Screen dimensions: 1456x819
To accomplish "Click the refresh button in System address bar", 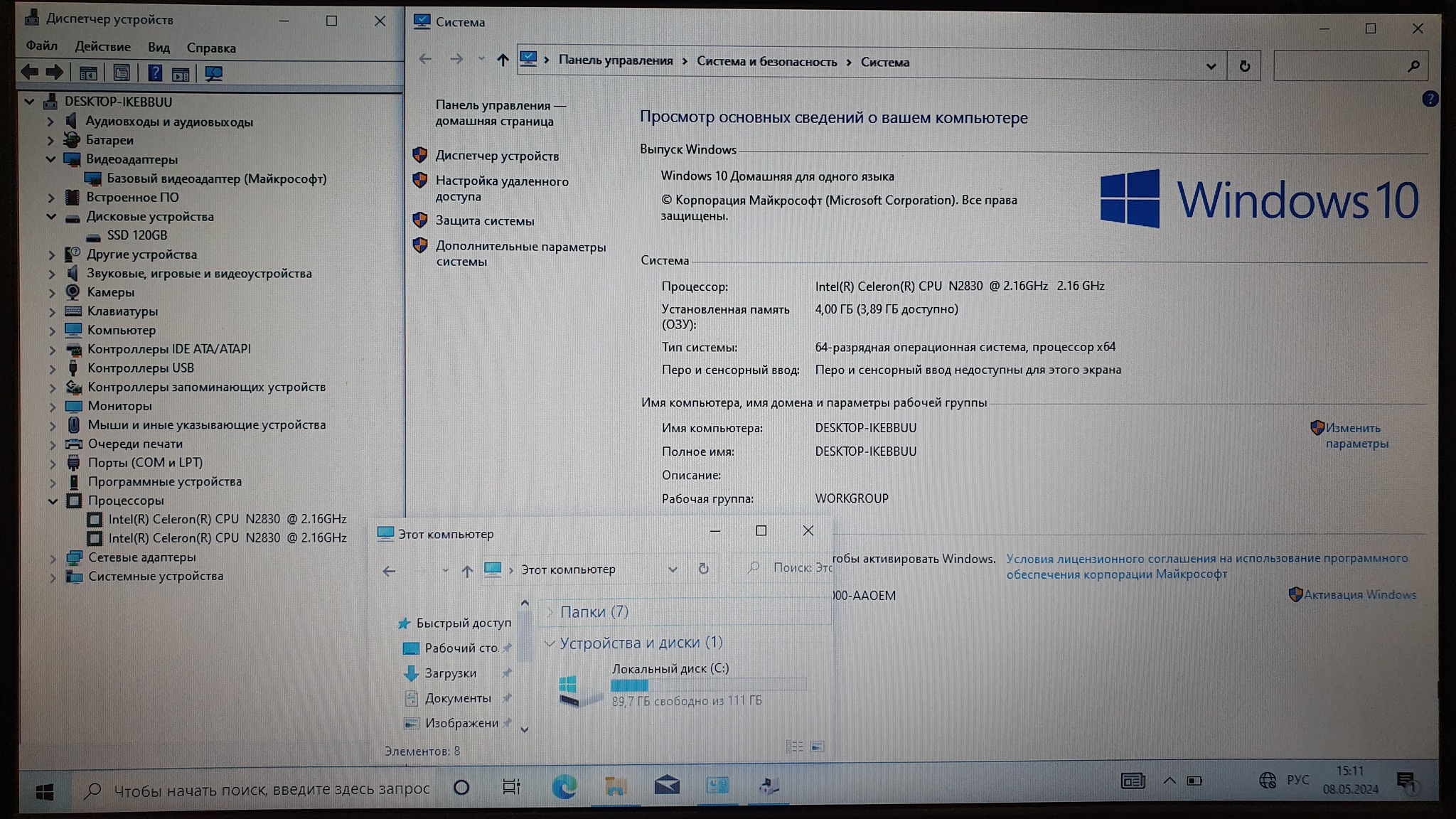I will click(x=1244, y=66).
